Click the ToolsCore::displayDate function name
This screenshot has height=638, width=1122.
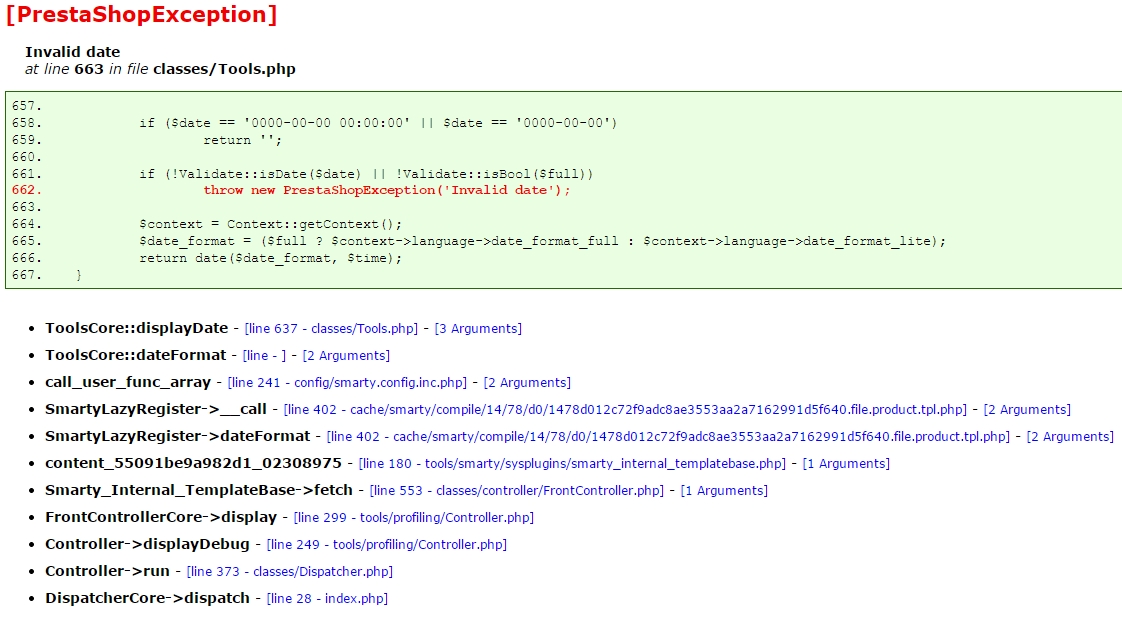tap(137, 328)
